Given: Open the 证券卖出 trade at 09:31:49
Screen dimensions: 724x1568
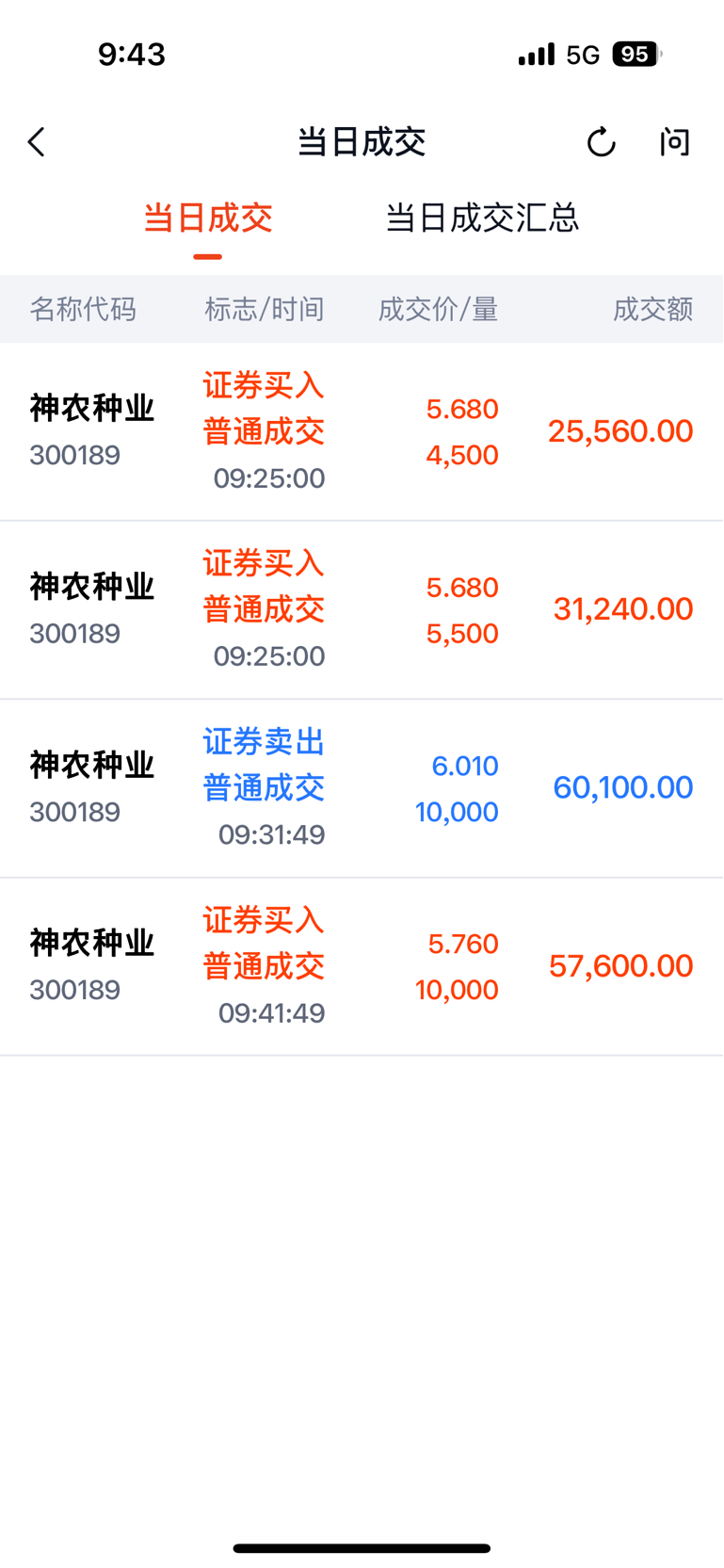Looking at the screenshot, I should pos(362,788).
